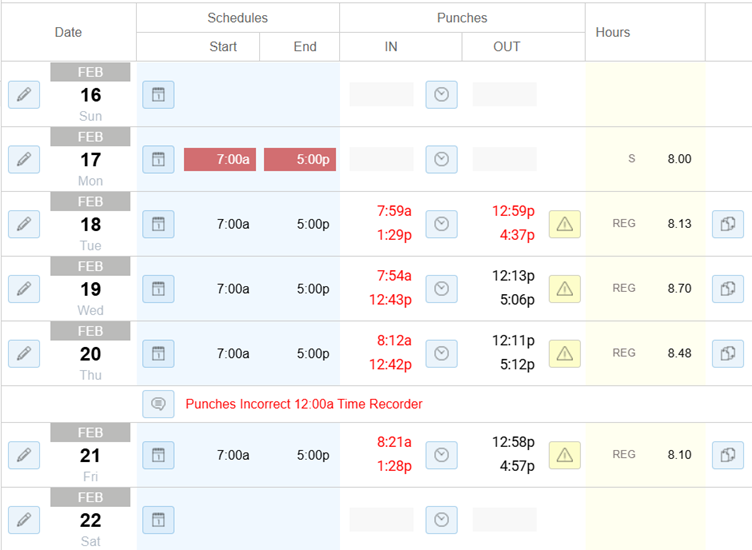The height and width of the screenshot is (550, 752).
Task: Click the empty IN punch field for Feb 17
Action: [381, 159]
